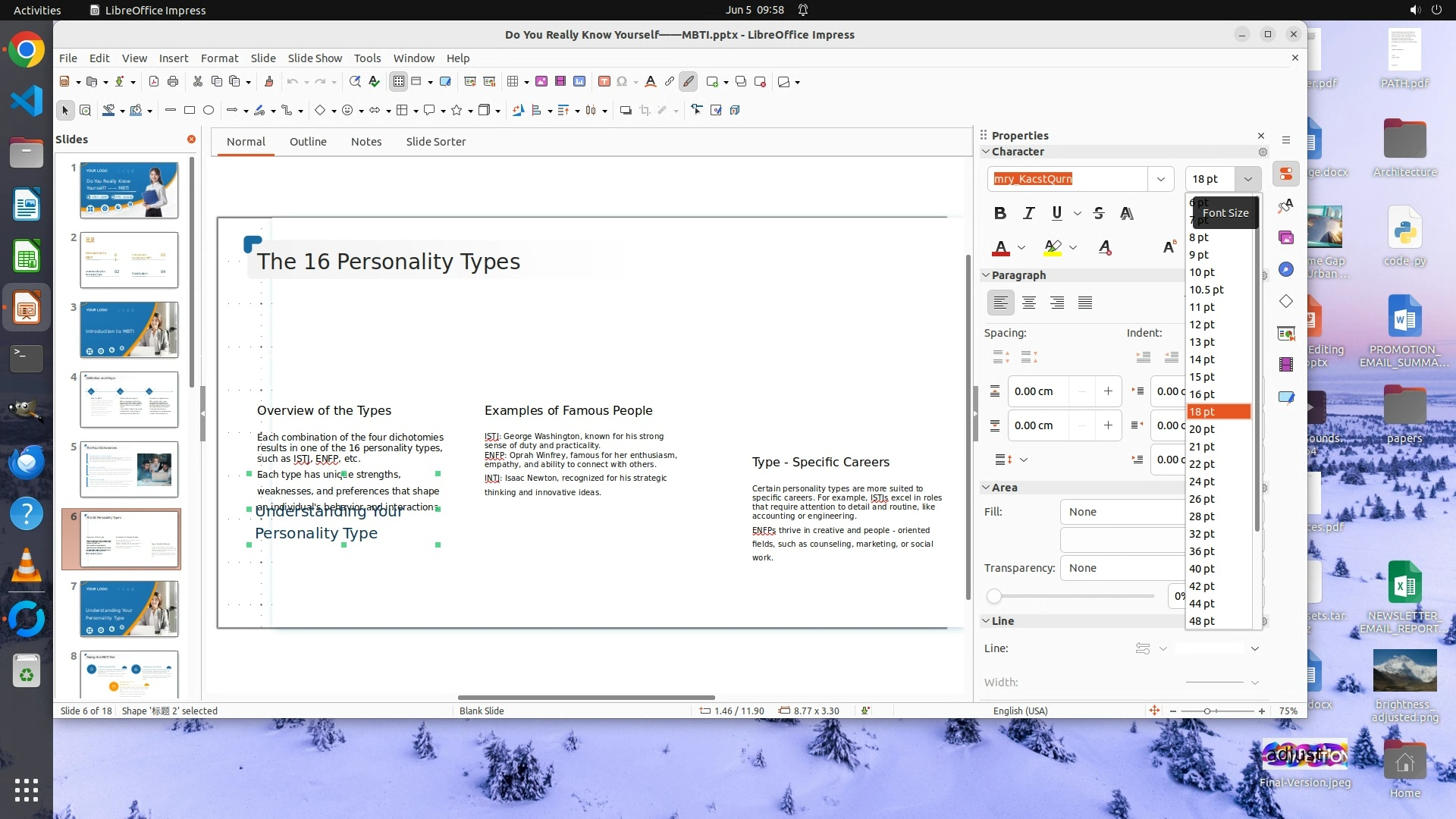Click Center Align in Paragraph panel

point(1028,303)
